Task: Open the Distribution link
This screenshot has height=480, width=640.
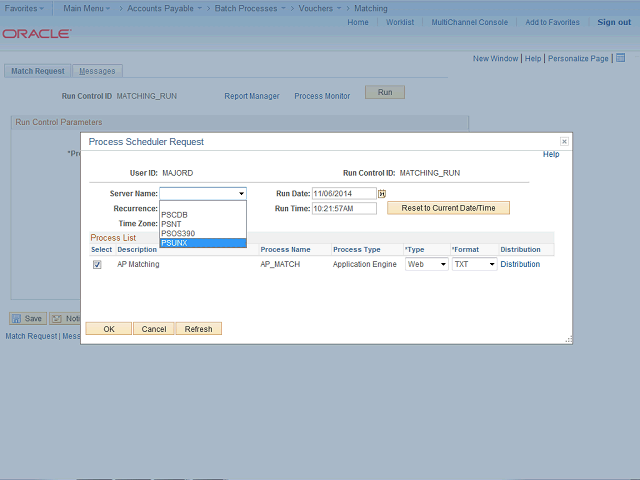Action: [x=520, y=264]
